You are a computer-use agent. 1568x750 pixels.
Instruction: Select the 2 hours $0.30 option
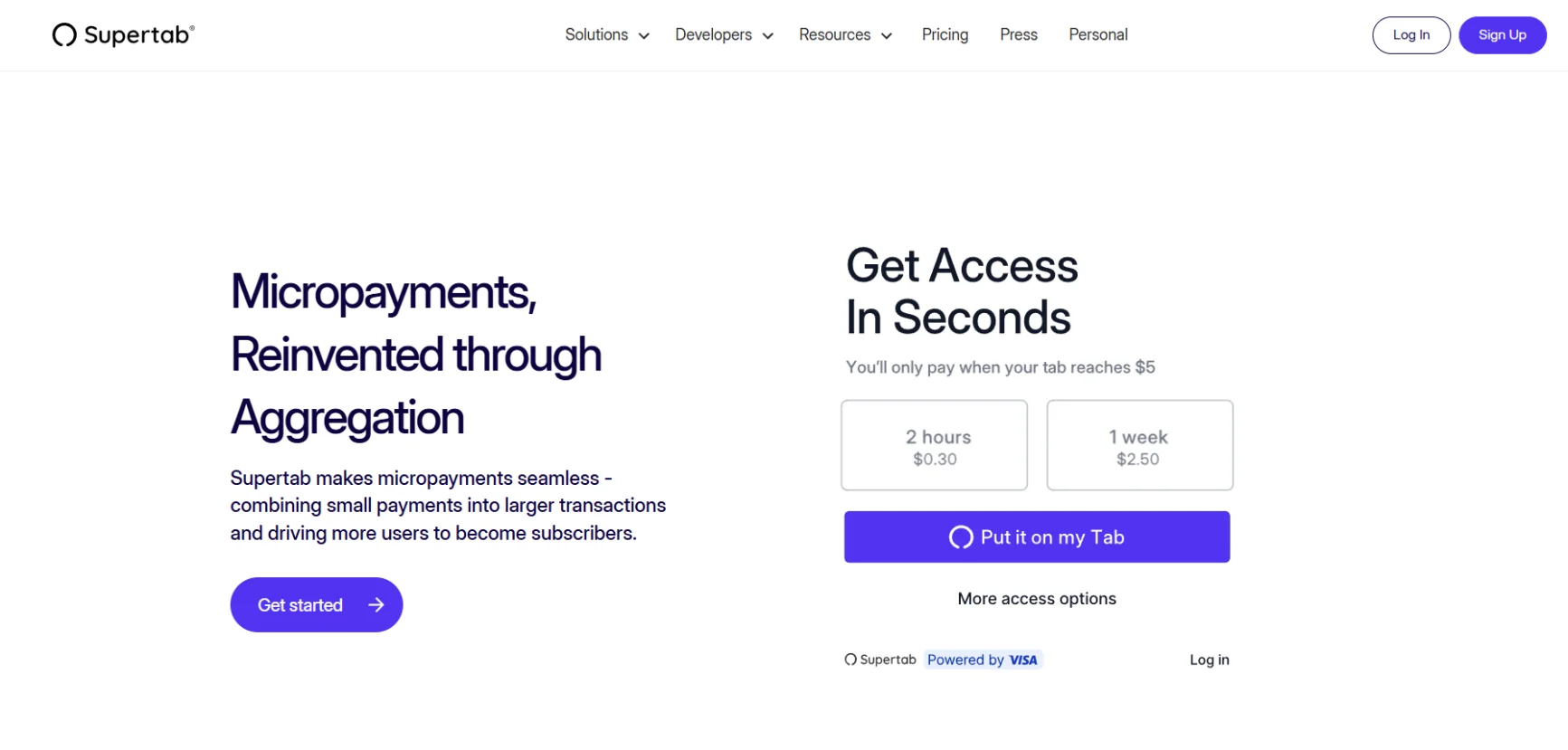(x=934, y=446)
